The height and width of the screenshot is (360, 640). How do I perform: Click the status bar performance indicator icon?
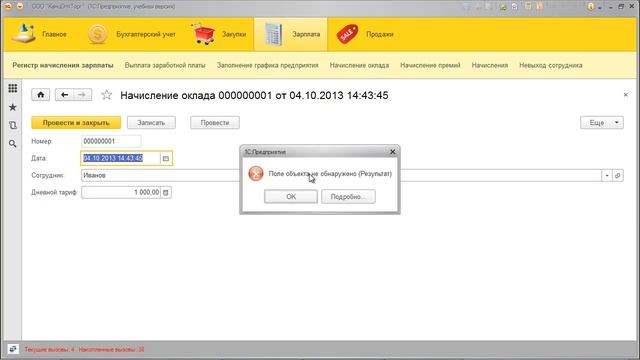point(13,349)
